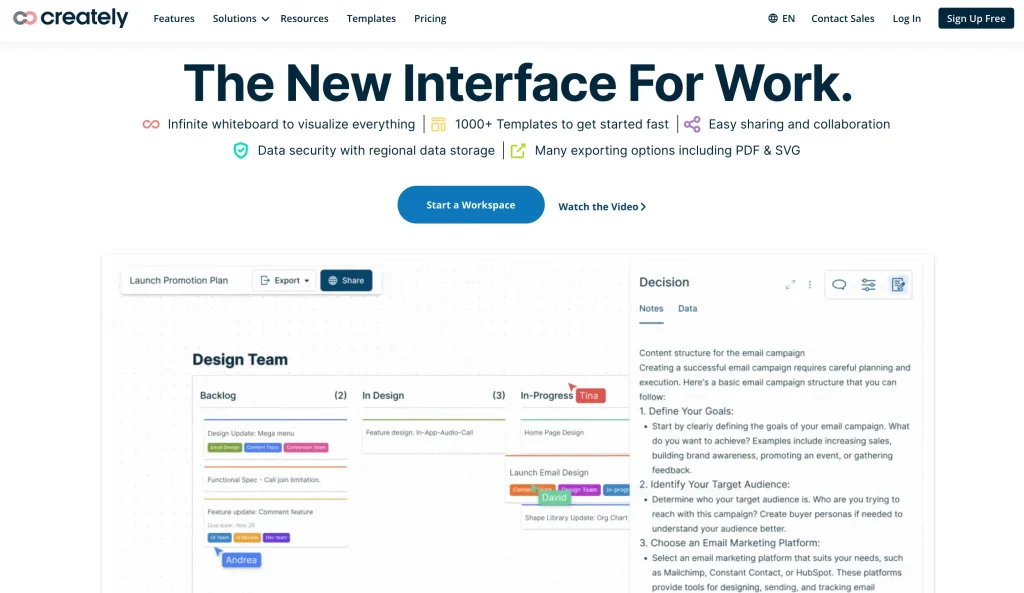Click the Sign Up Free button
Screen dimensions: 1024x593
tap(976, 18)
